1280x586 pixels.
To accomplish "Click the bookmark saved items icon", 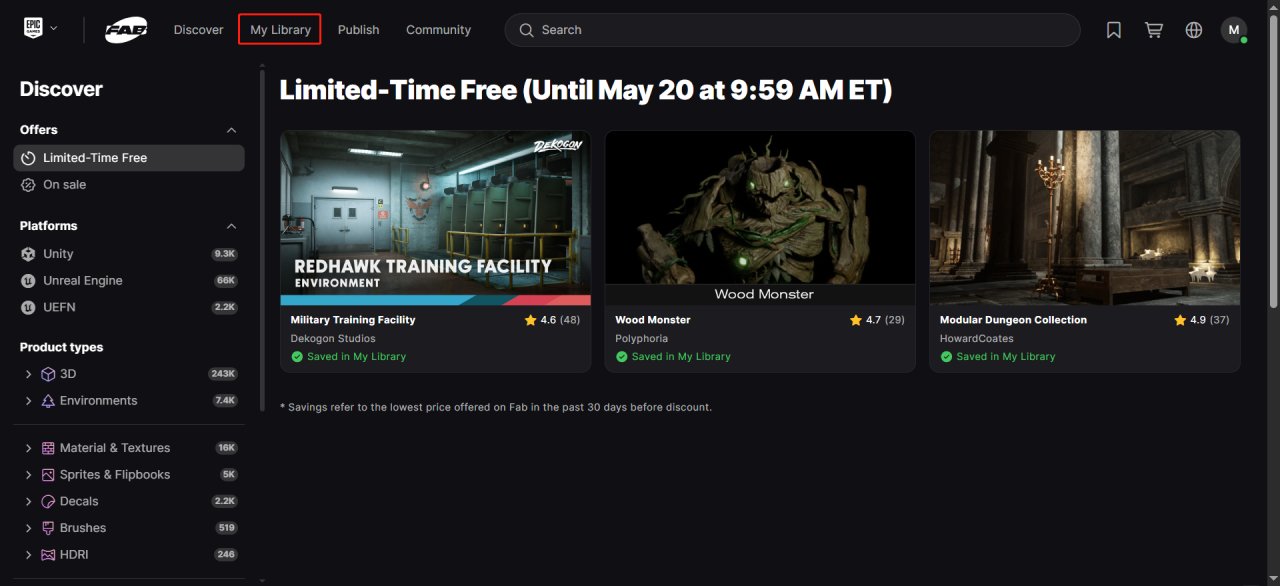I will pos(1114,30).
